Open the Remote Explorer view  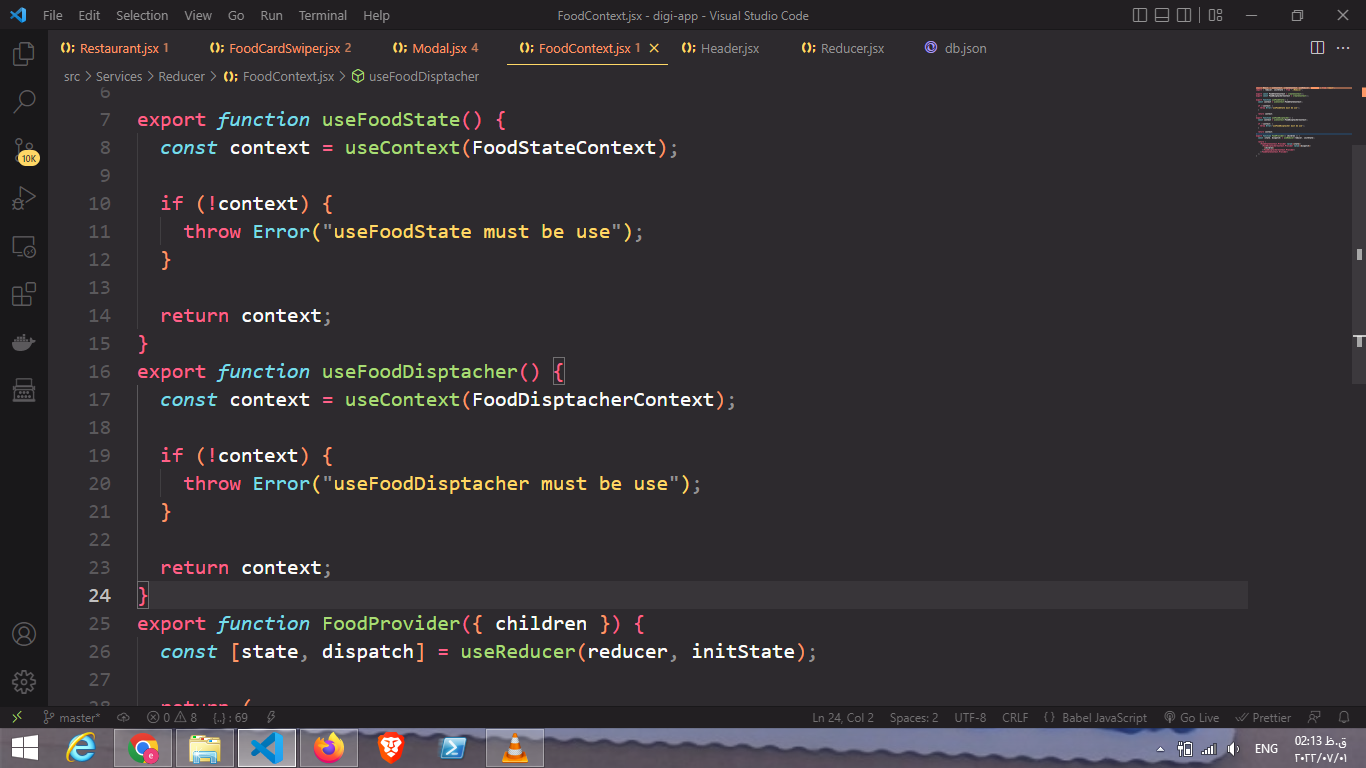click(x=24, y=246)
